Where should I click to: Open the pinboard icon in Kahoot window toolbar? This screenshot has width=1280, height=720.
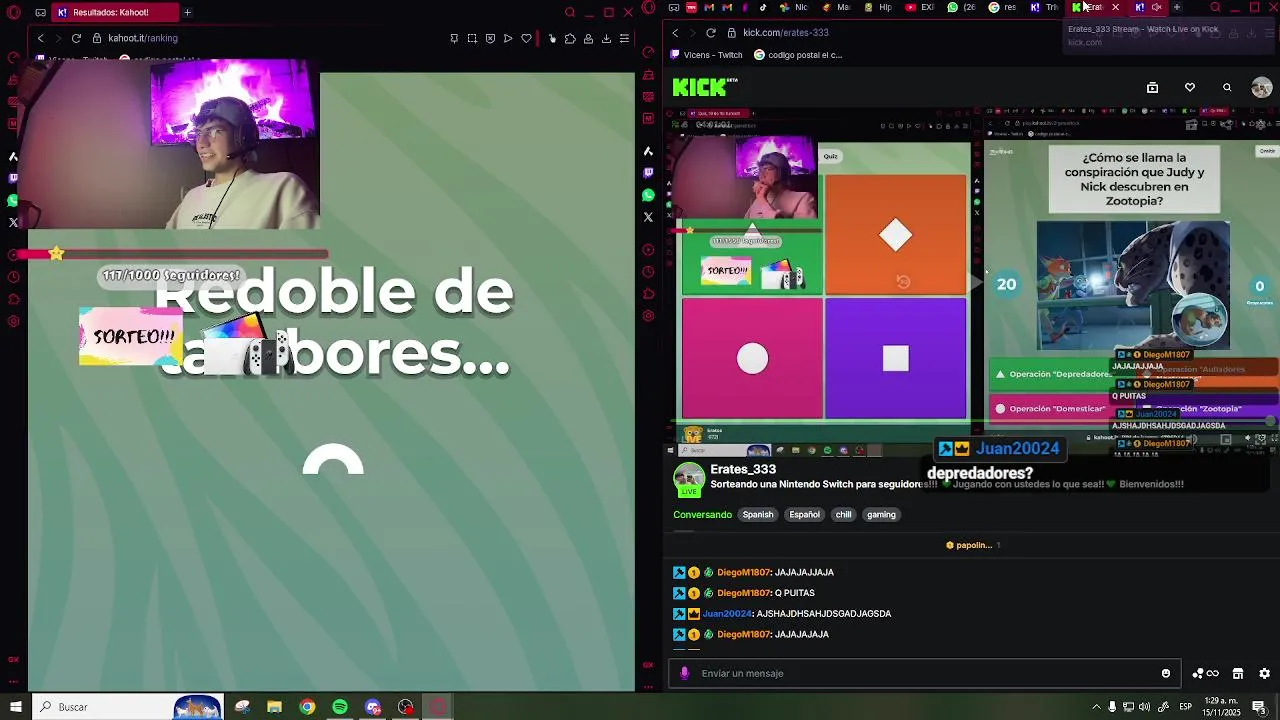tap(454, 38)
